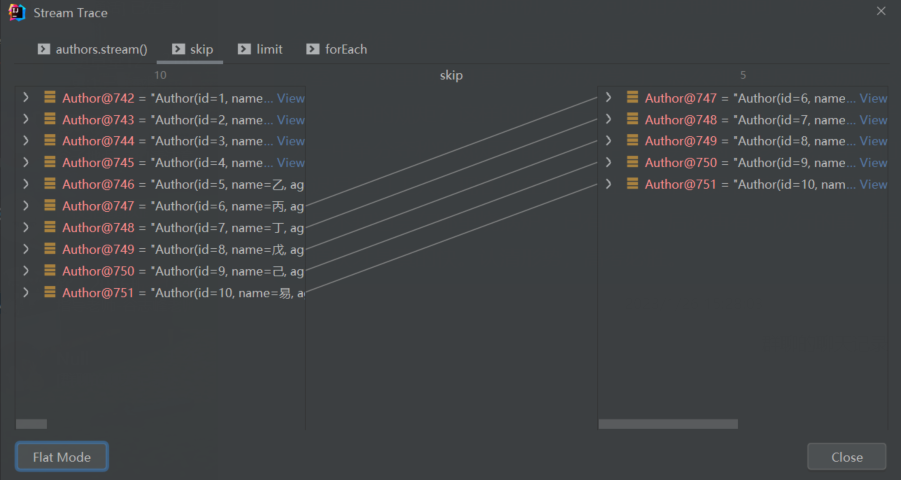Click the object icon beside Author@749 in left list
This screenshot has height=480, width=901.
pyautogui.click(x=49, y=249)
